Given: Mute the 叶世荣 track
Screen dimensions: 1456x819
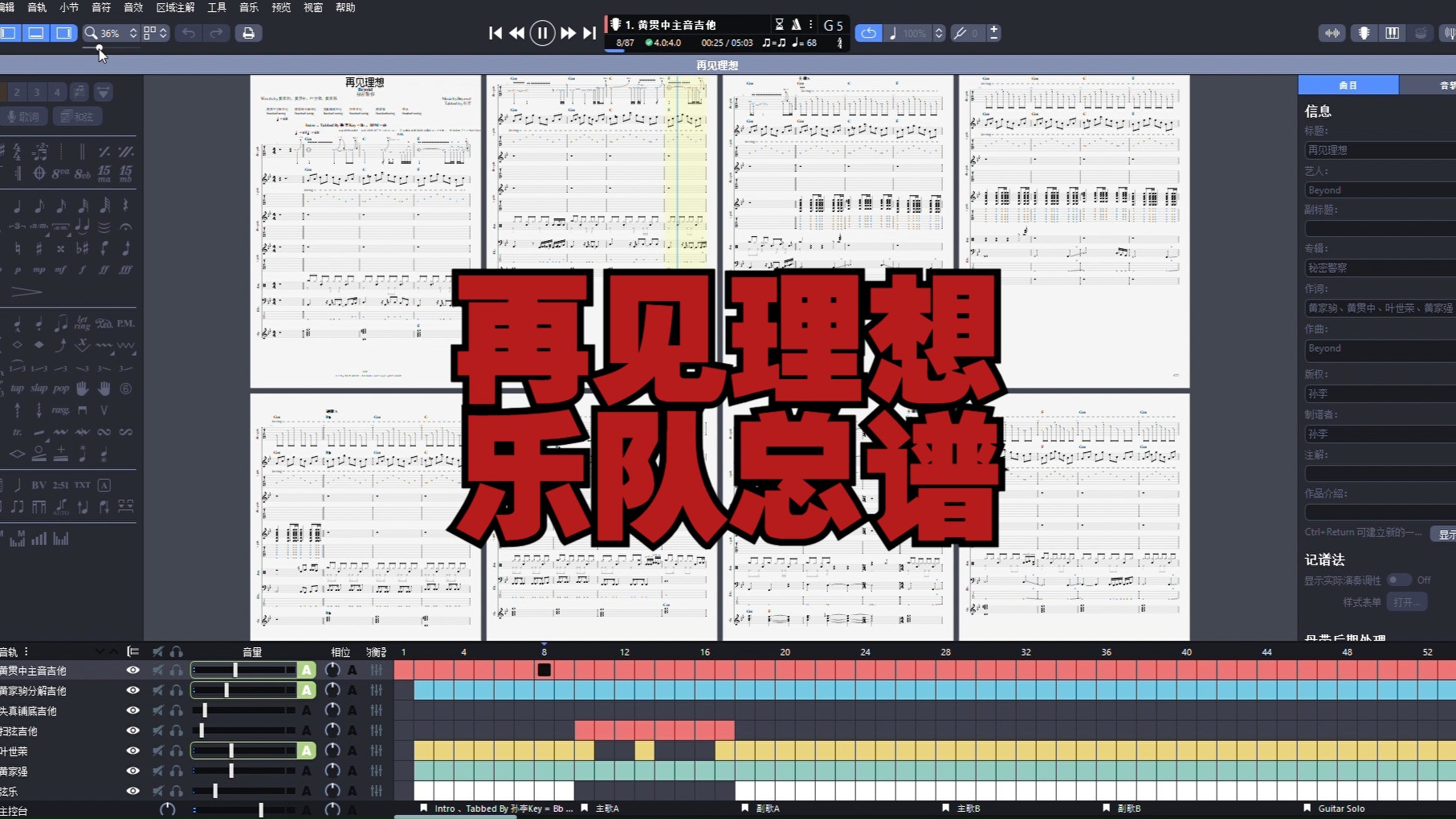Looking at the screenshot, I should click(157, 750).
